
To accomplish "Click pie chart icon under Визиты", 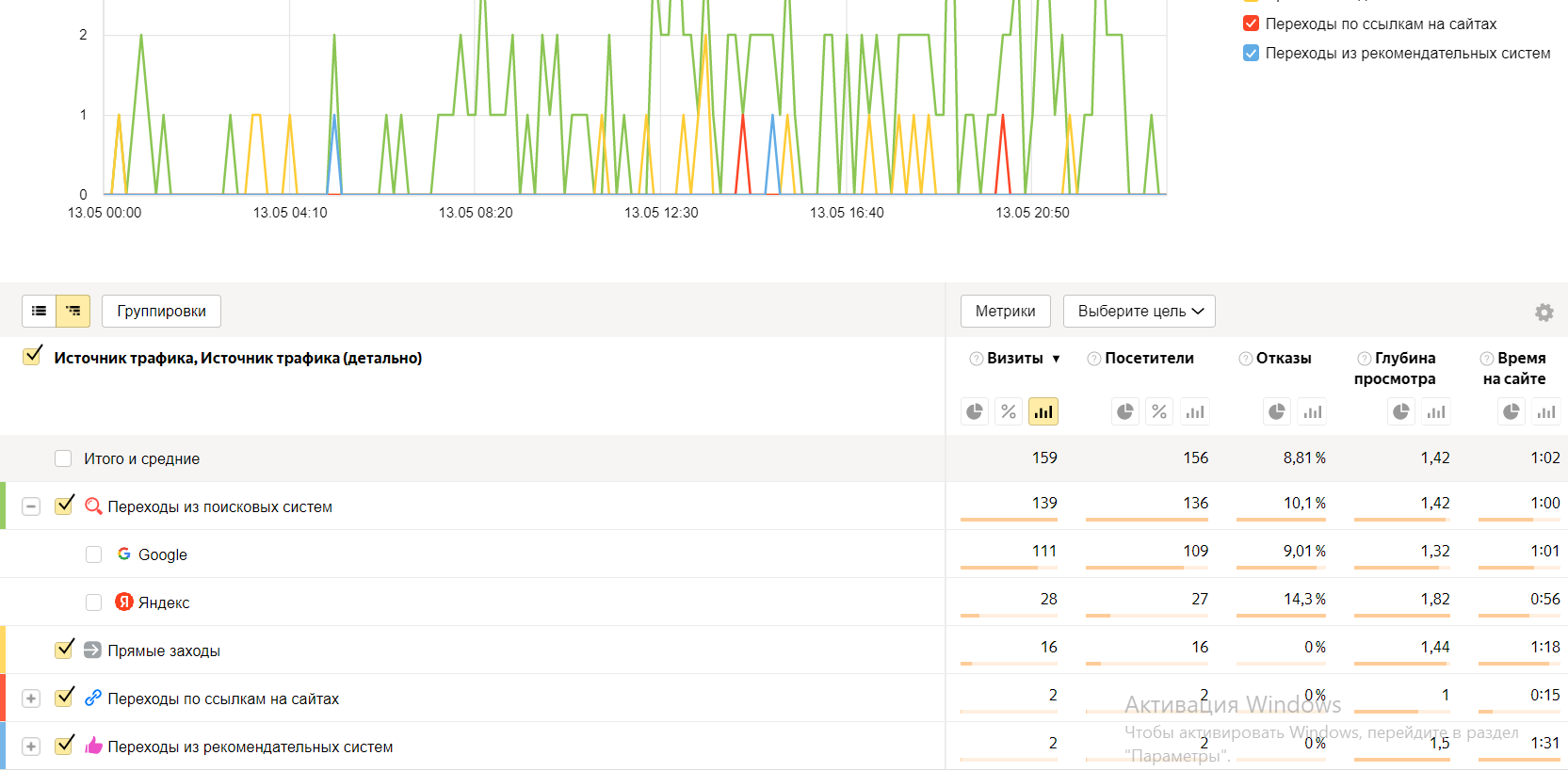I will coord(975,412).
